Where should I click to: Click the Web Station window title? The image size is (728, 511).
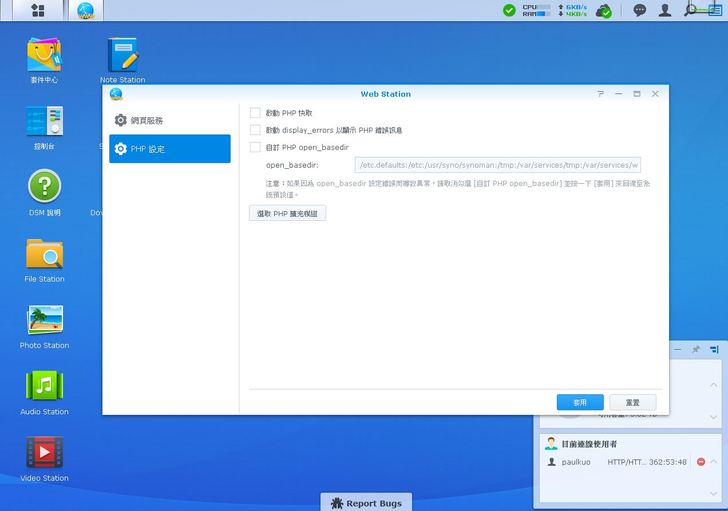coord(385,94)
